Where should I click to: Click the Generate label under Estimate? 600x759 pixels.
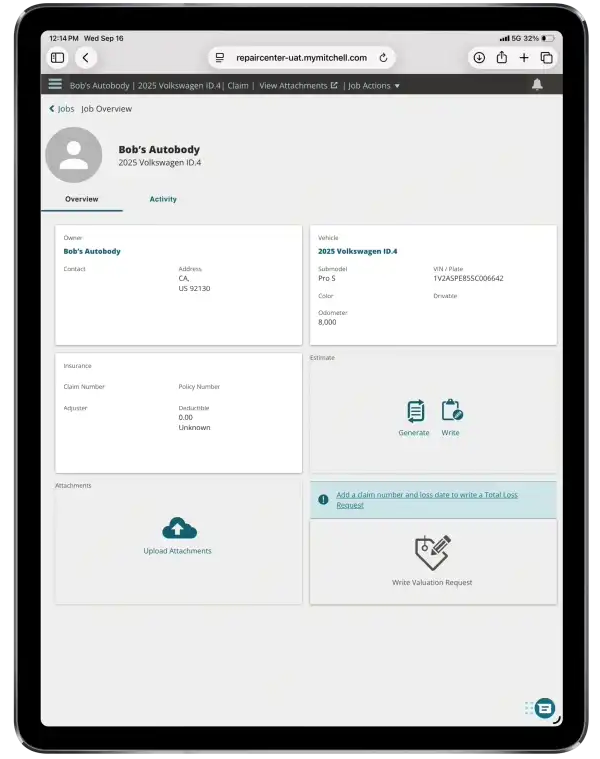tap(414, 433)
